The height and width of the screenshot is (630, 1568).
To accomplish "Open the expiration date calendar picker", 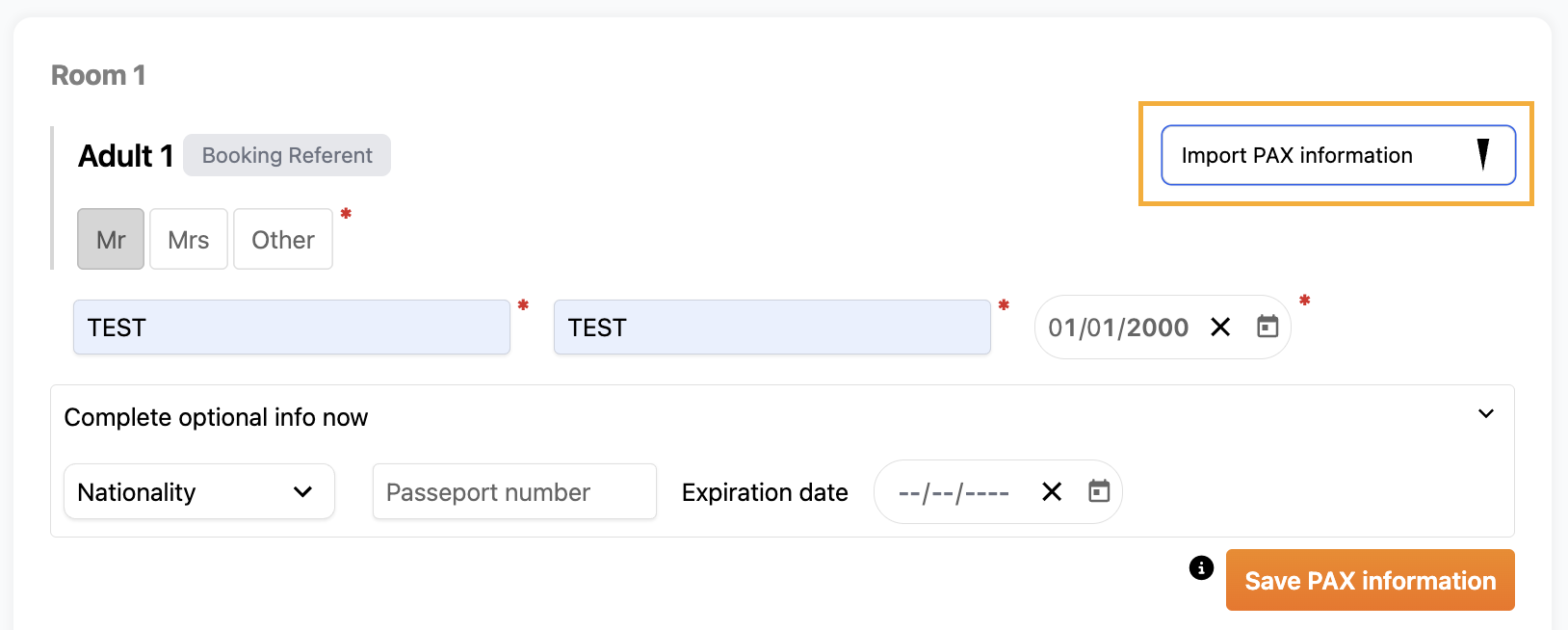I will pyautogui.click(x=1099, y=492).
